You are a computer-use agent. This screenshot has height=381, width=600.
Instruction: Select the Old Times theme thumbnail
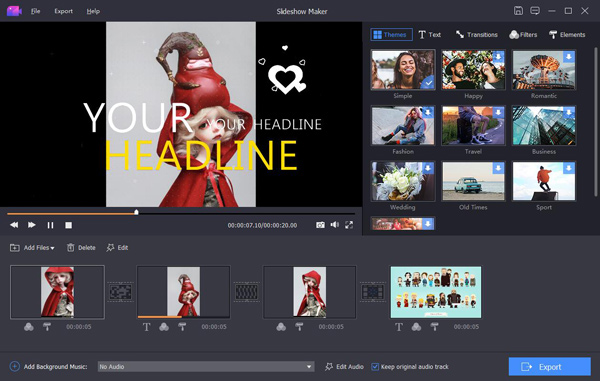tap(473, 181)
